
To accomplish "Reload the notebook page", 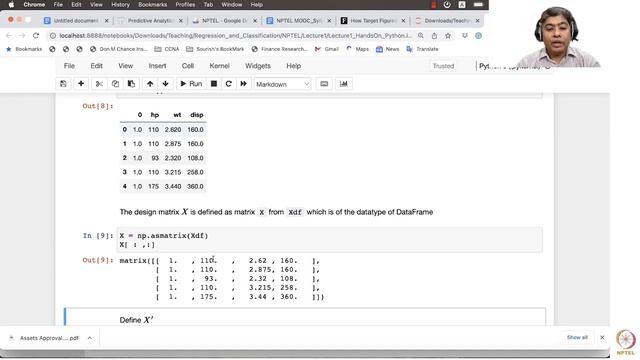I will (x=36, y=36).
